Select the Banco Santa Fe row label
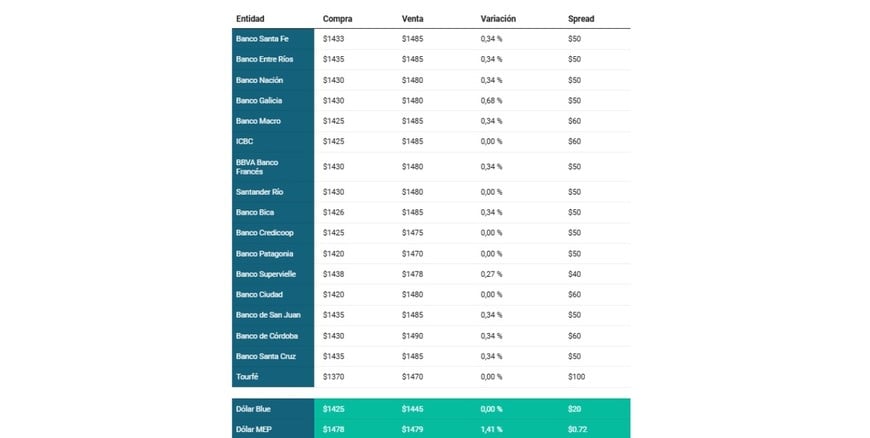The height and width of the screenshot is (438, 870). point(262,39)
